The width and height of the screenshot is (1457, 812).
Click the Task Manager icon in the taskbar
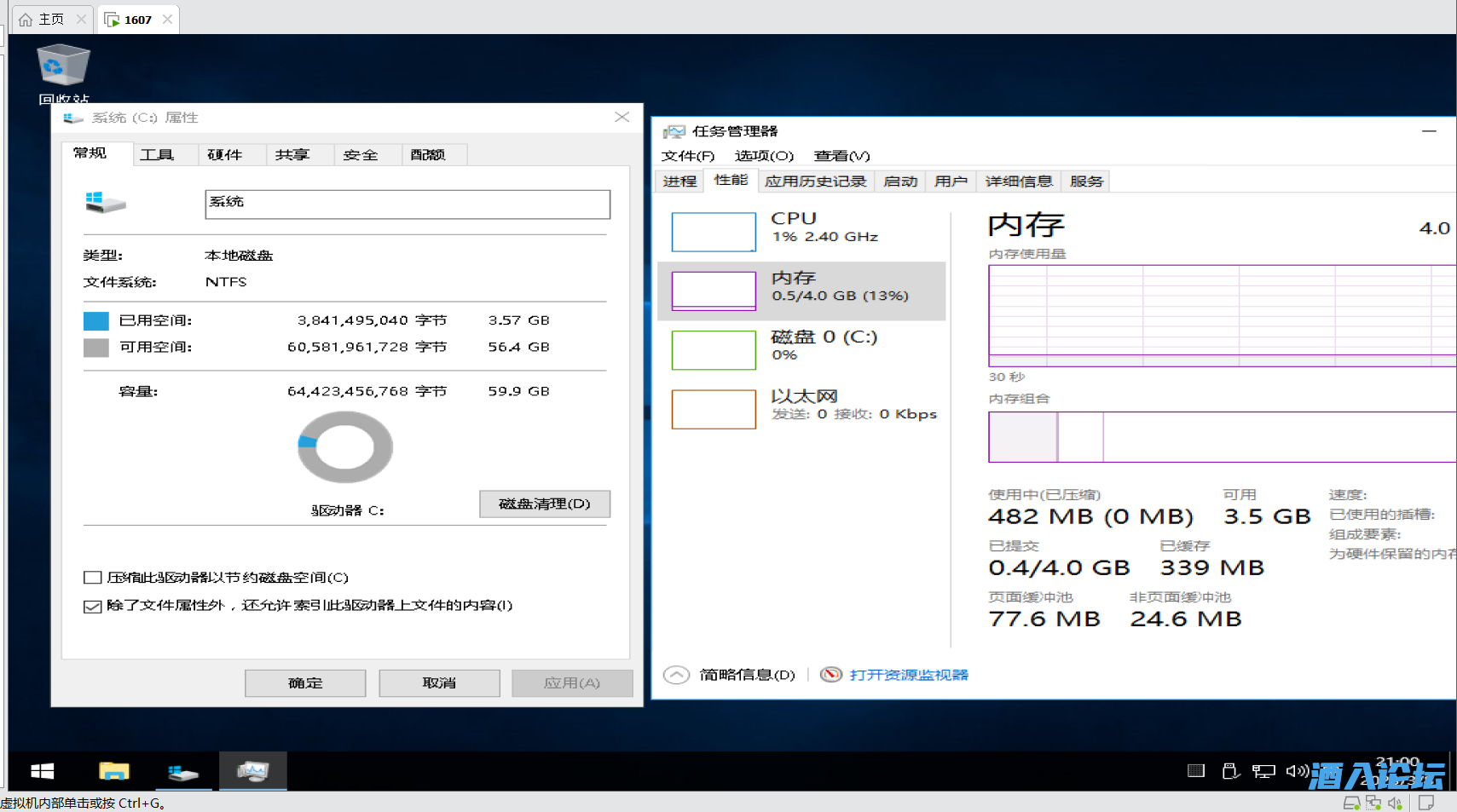[x=252, y=771]
